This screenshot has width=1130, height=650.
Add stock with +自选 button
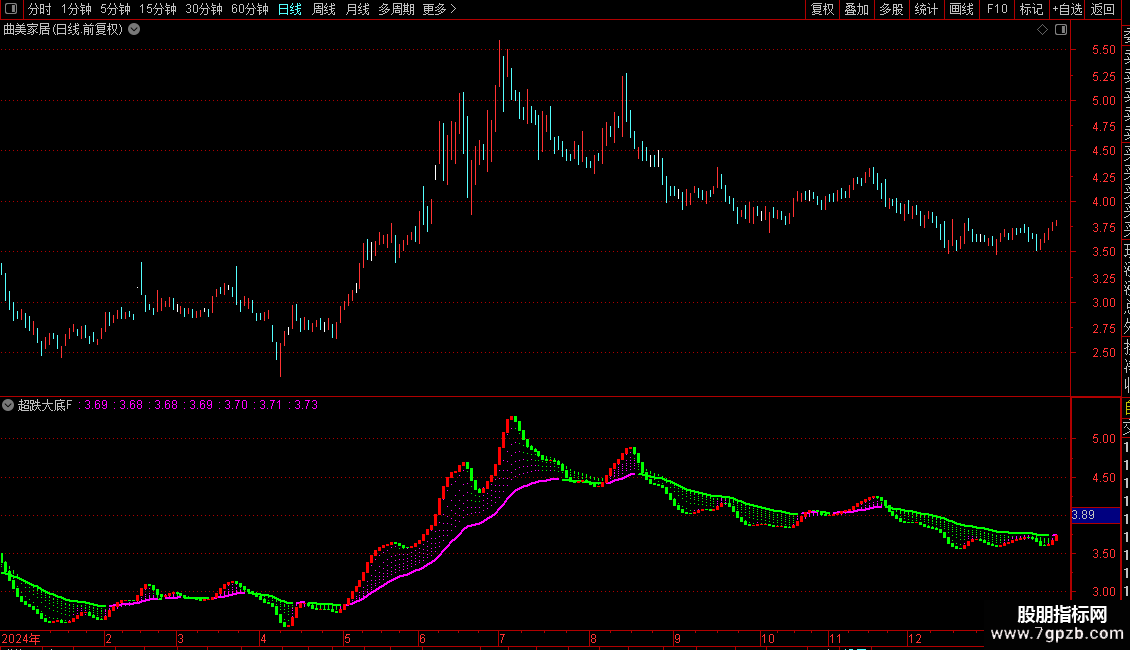(x=1067, y=9)
